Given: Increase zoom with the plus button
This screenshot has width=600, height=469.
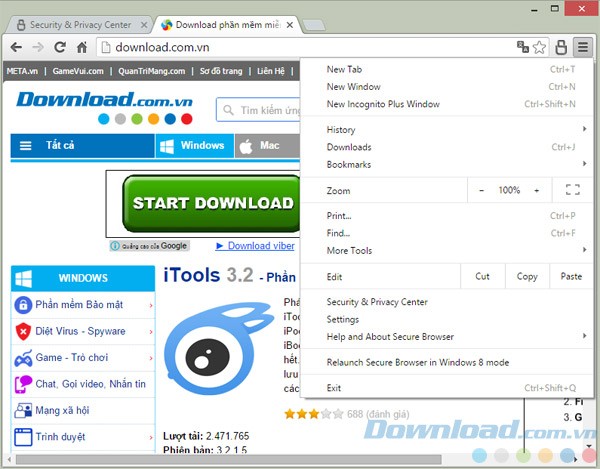Looking at the screenshot, I should coord(536,190).
